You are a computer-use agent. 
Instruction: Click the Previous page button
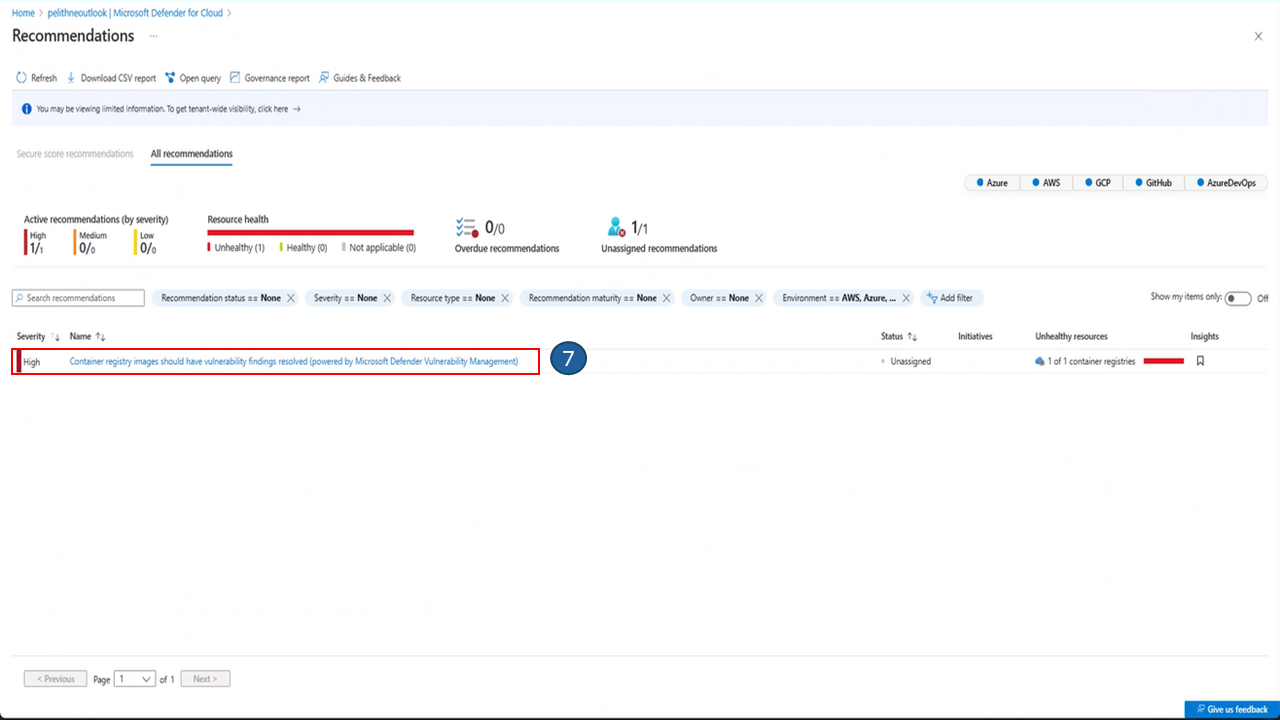56,679
